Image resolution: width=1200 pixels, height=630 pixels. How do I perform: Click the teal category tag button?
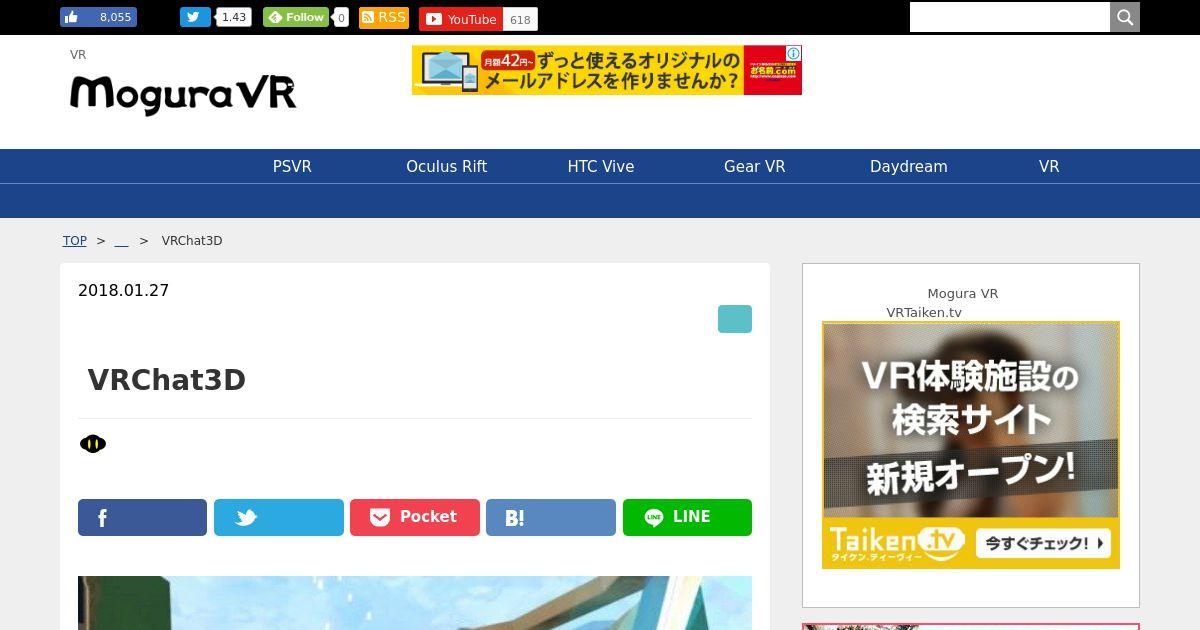(x=735, y=319)
